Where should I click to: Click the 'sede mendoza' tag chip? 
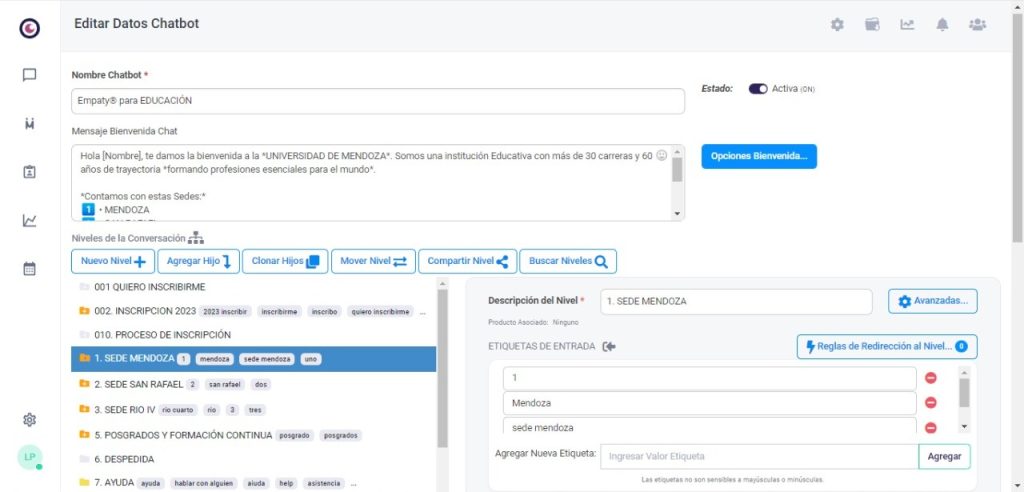[x=266, y=359]
